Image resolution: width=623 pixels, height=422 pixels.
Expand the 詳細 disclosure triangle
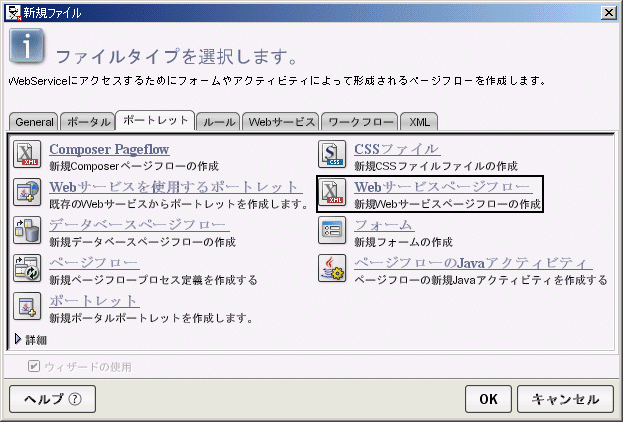pyautogui.click(x=18, y=339)
